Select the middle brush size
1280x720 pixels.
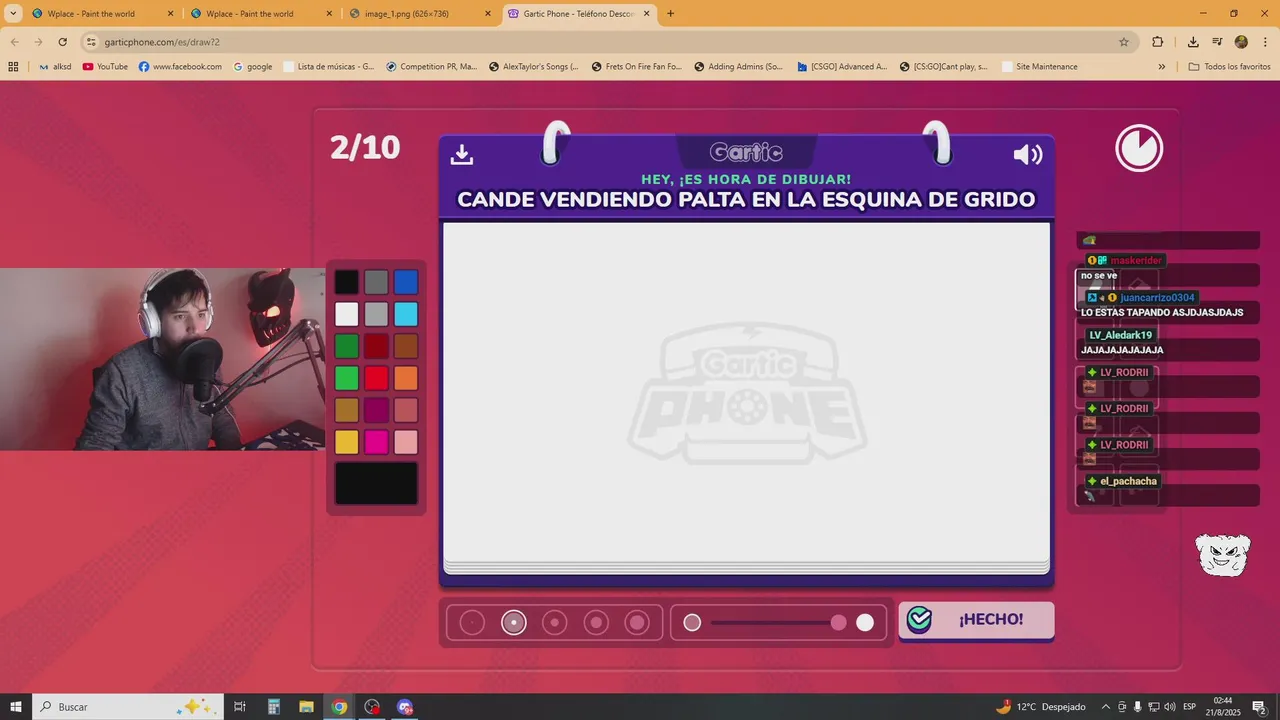pyautogui.click(x=555, y=623)
